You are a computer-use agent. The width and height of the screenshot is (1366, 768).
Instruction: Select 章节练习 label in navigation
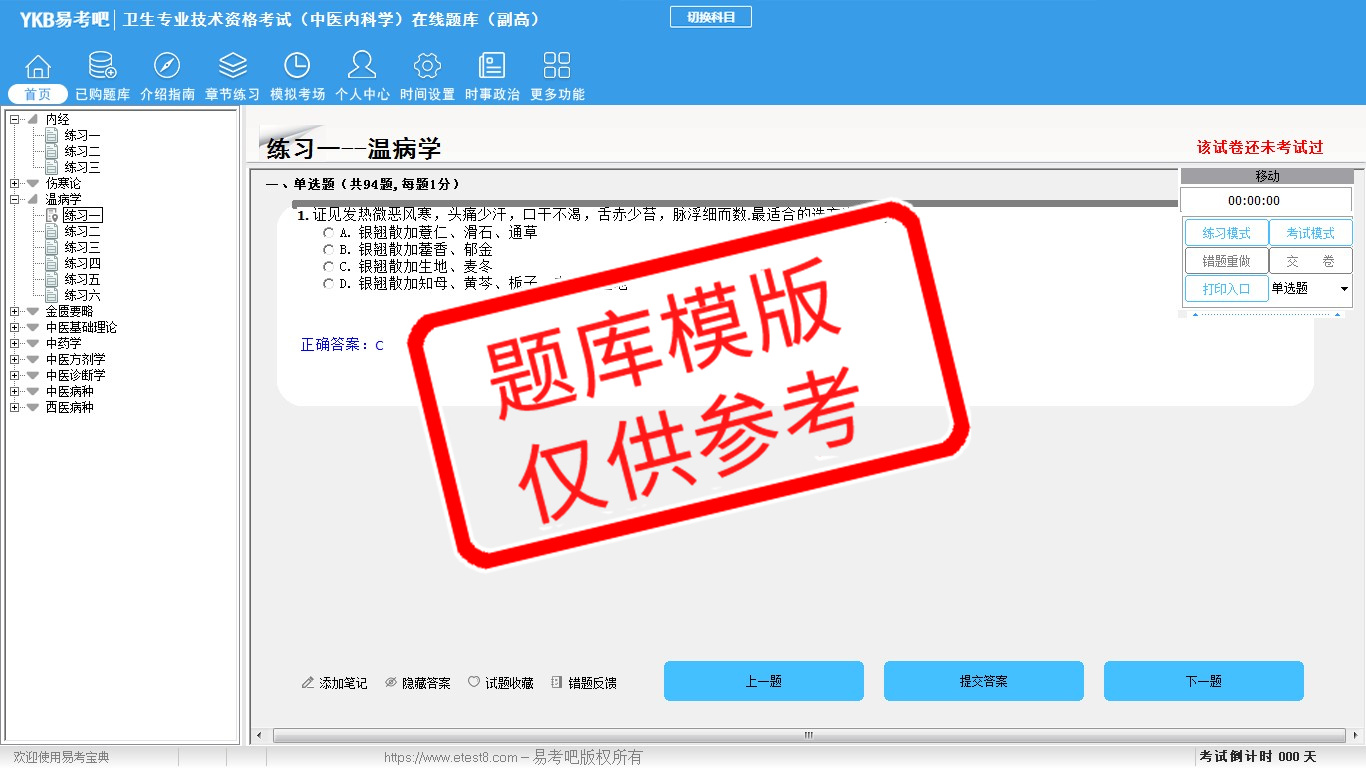tap(232, 94)
